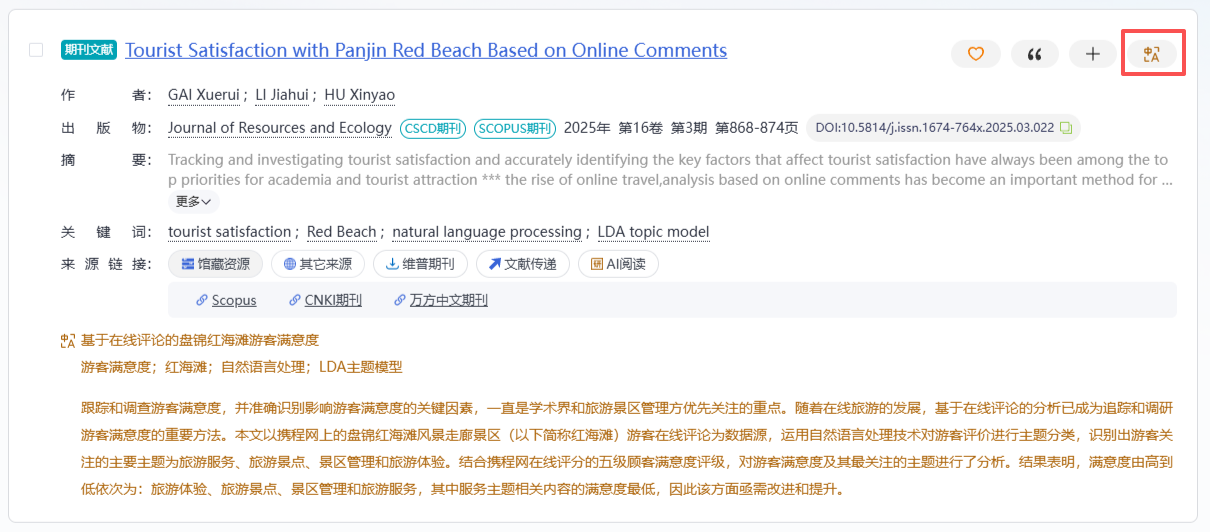Click 2025年 publication year text
Screen dimensions: 1210x532
click(x=587, y=128)
